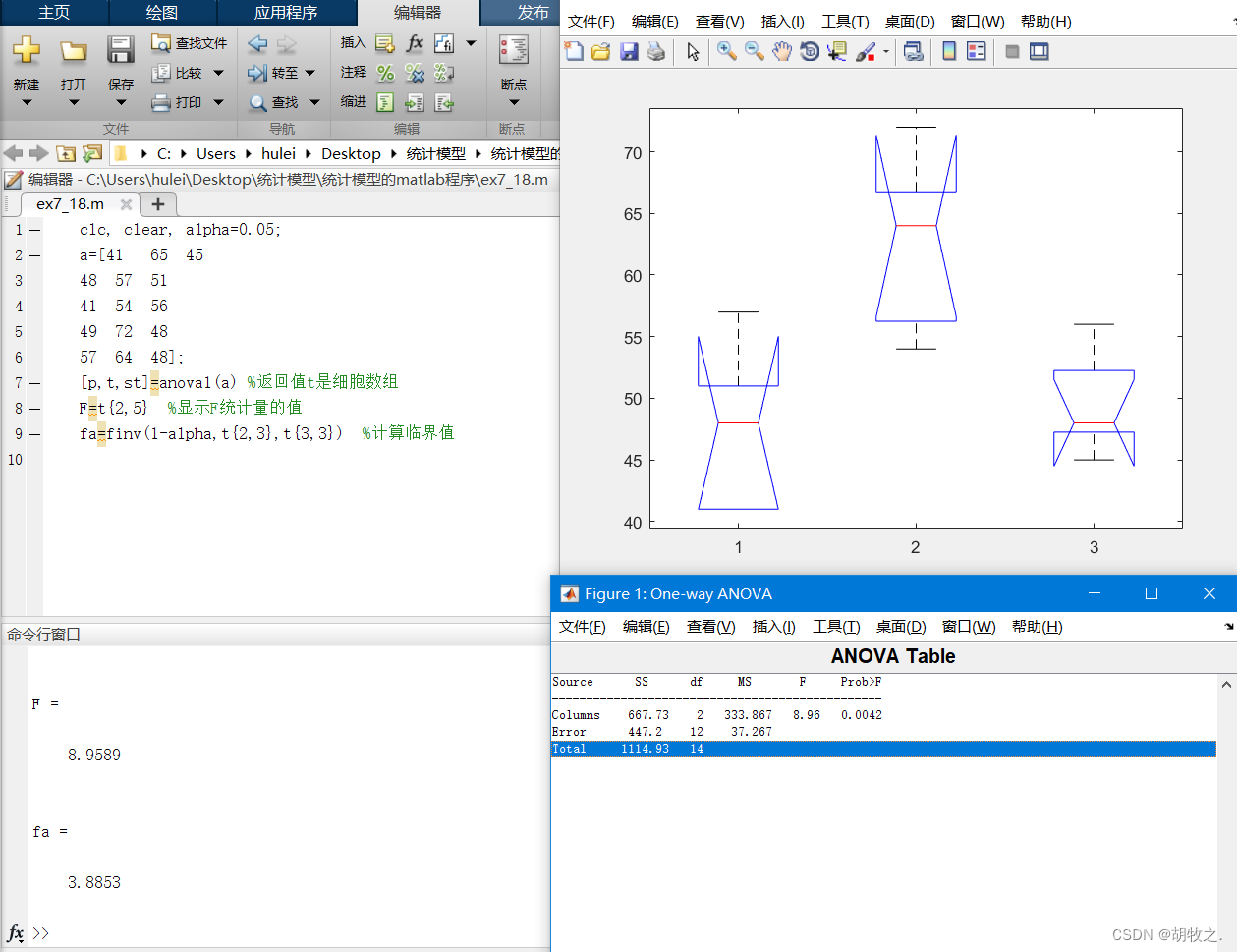This screenshot has width=1237, height=952.
Task: Open File (文件) menu in ANOVA window
Action: (x=582, y=627)
